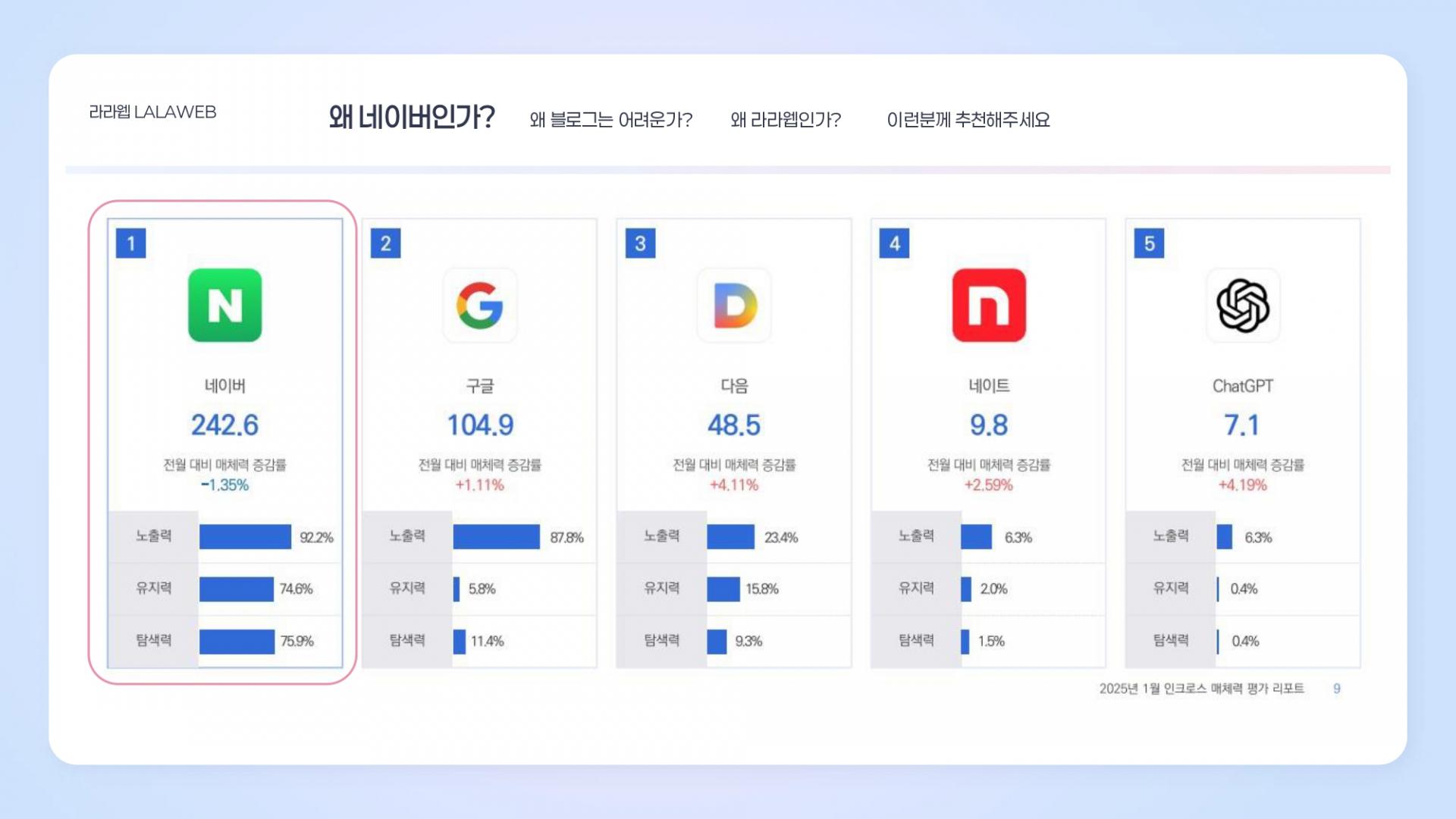Click the Google G logo
Viewport: 1456px width, 819px height.
click(479, 305)
